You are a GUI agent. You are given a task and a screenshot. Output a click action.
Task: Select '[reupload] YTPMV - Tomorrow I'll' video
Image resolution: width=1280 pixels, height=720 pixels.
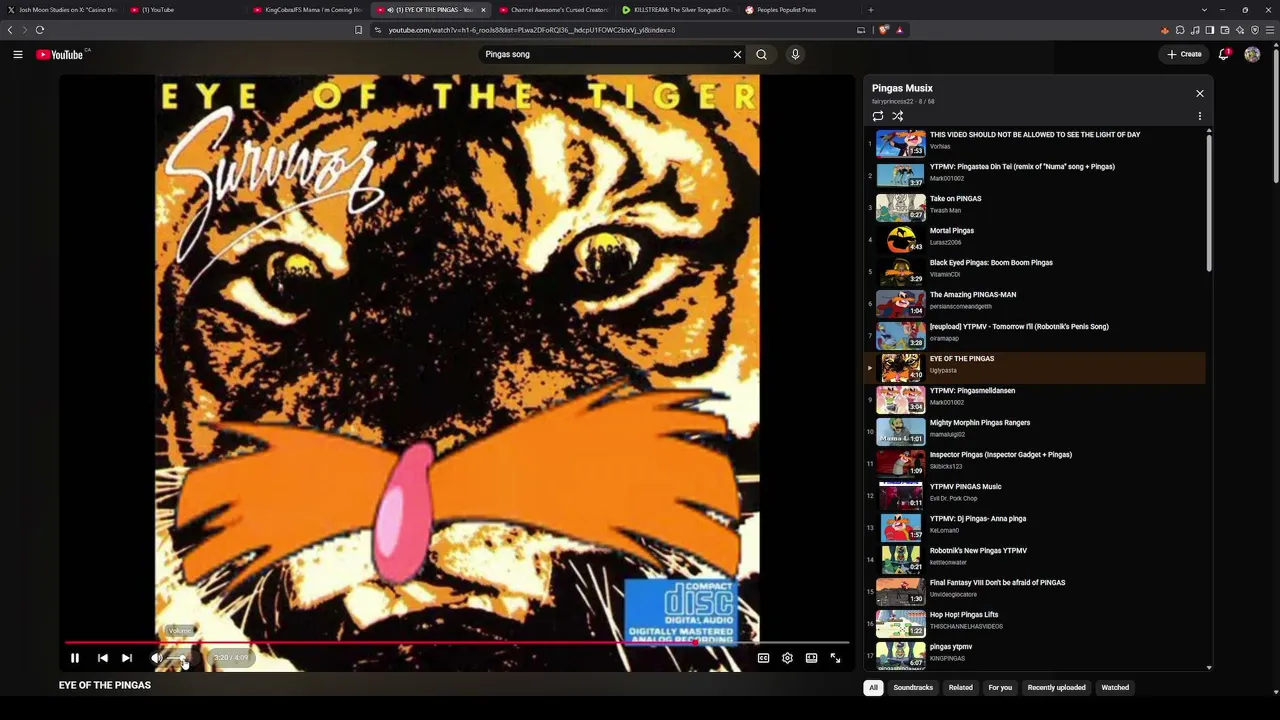[x=1035, y=334]
